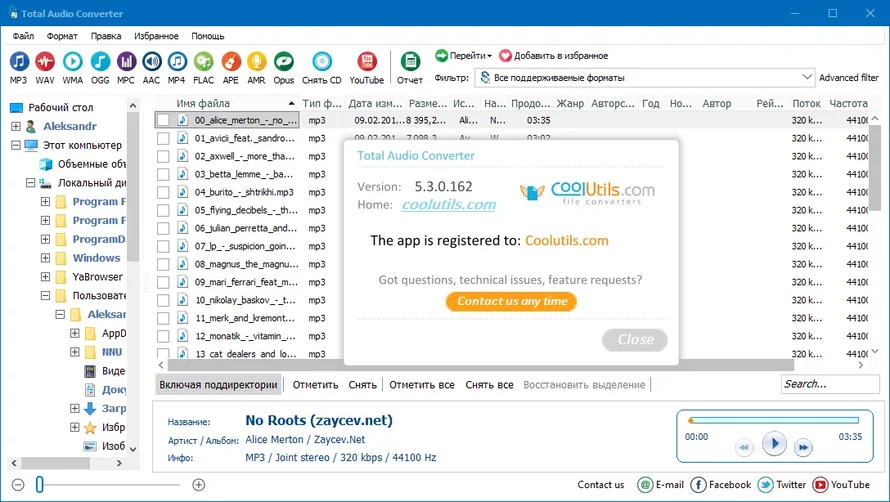Check the 06_julian_perretta file box

[x=163, y=228]
